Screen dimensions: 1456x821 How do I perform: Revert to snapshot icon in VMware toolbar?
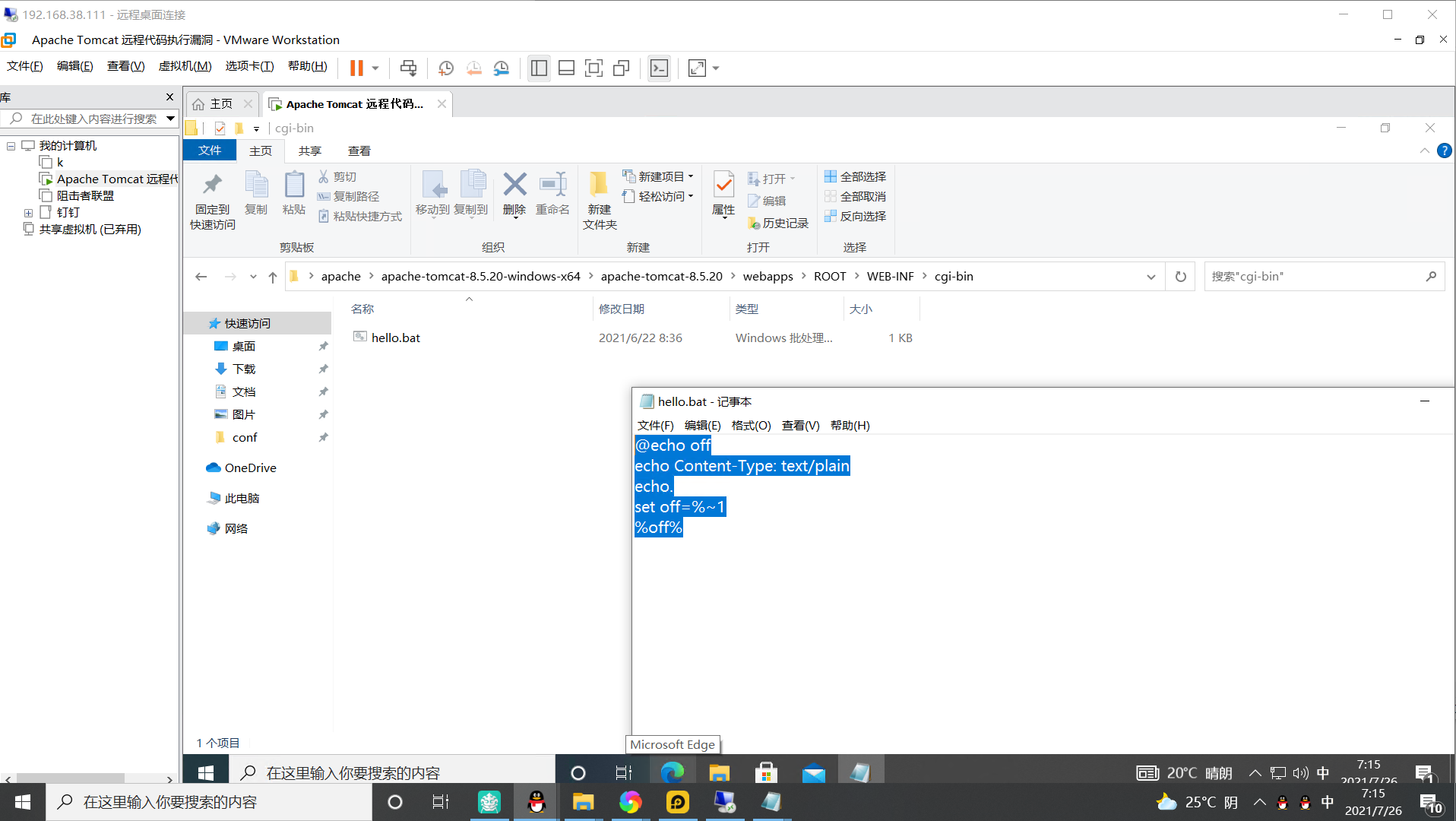[x=474, y=68]
